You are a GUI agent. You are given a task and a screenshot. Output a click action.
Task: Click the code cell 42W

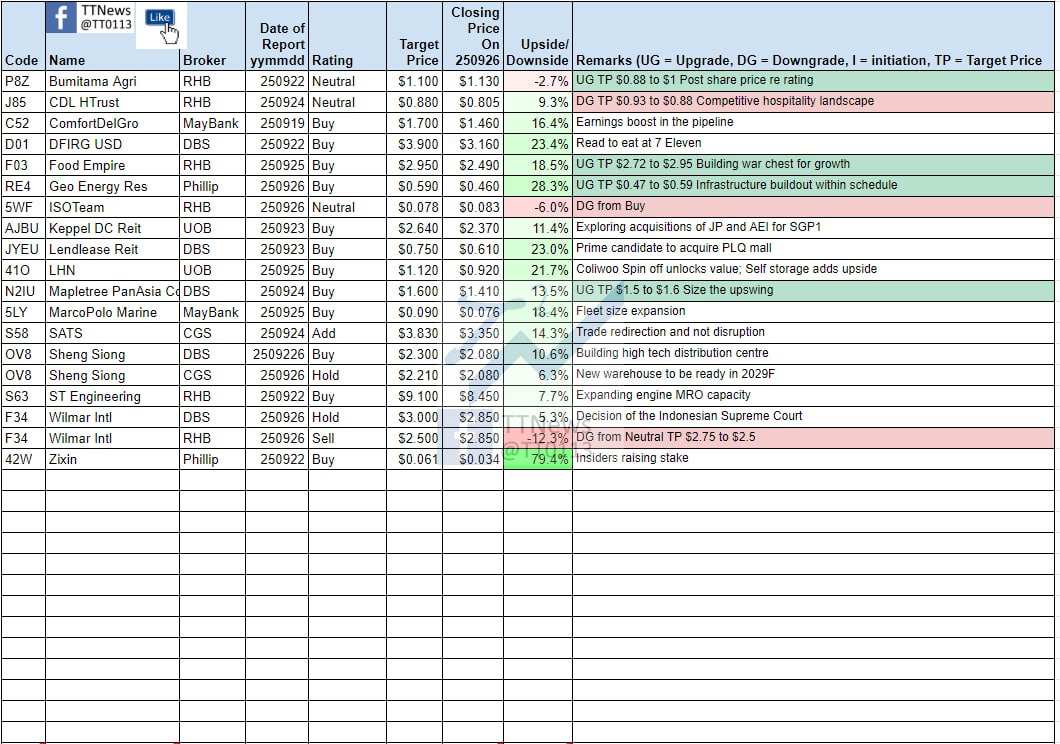coord(23,459)
